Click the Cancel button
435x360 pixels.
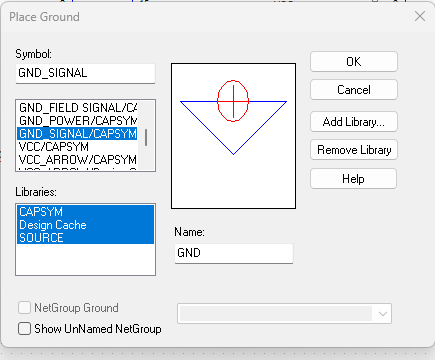point(354,90)
